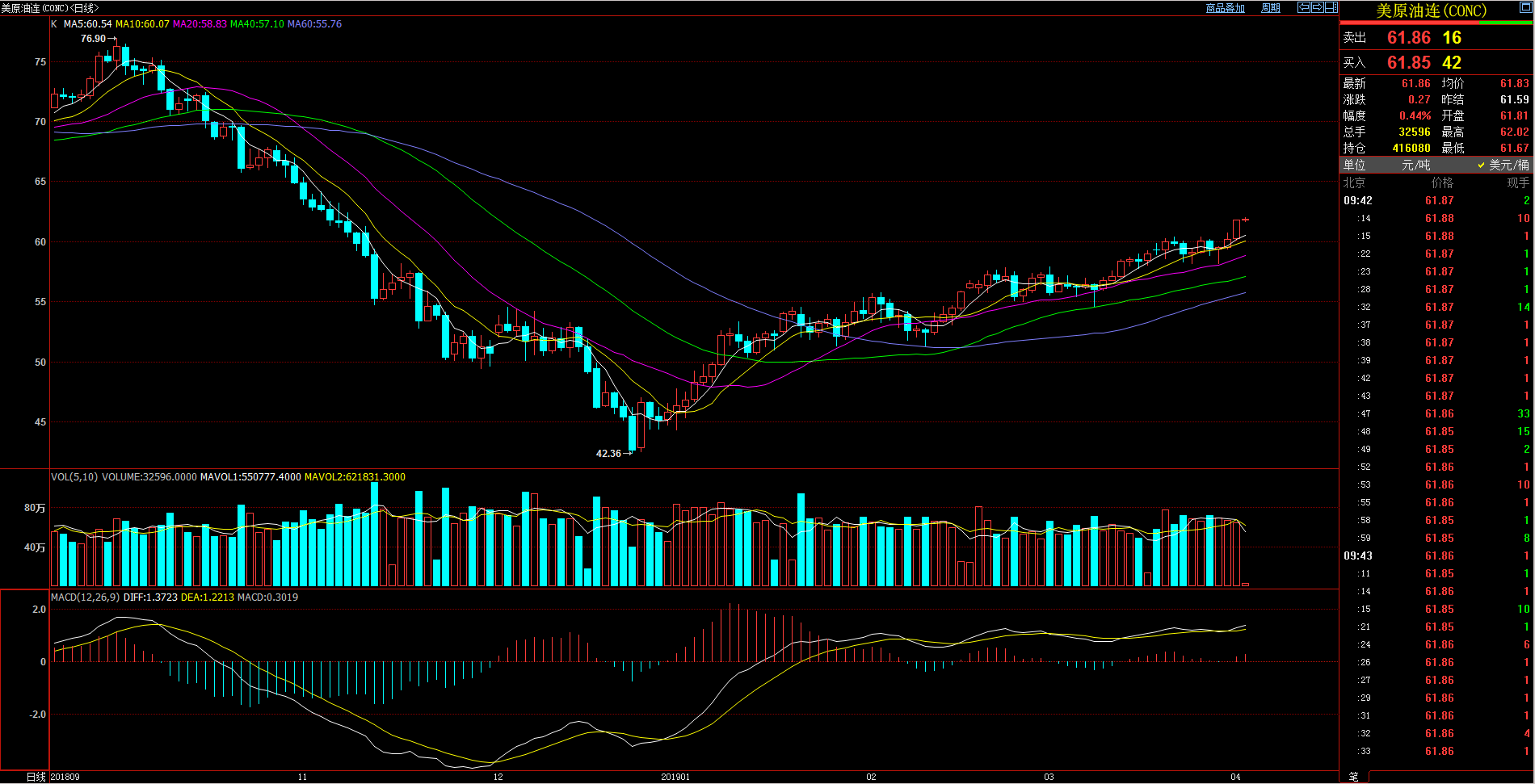This screenshot has height=784, width=1535.
Task: Click the 价格 column header
Action: [1442, 183]
